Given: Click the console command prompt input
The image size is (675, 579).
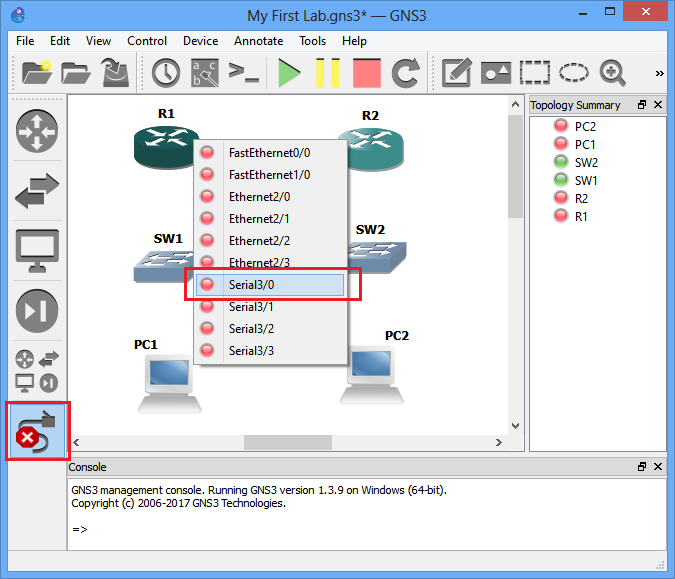Looking at the screenshot, I should point(367,529).
